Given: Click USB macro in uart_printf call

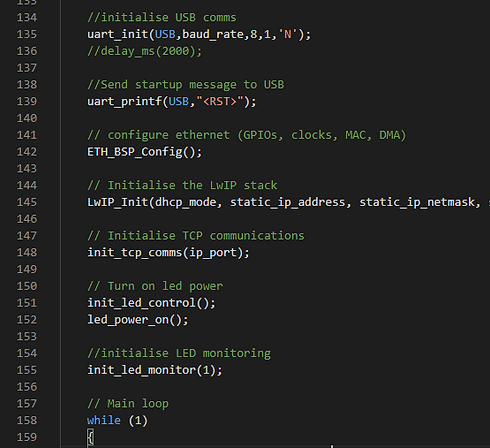Looking at the screenshot, I should pos(179,101).
